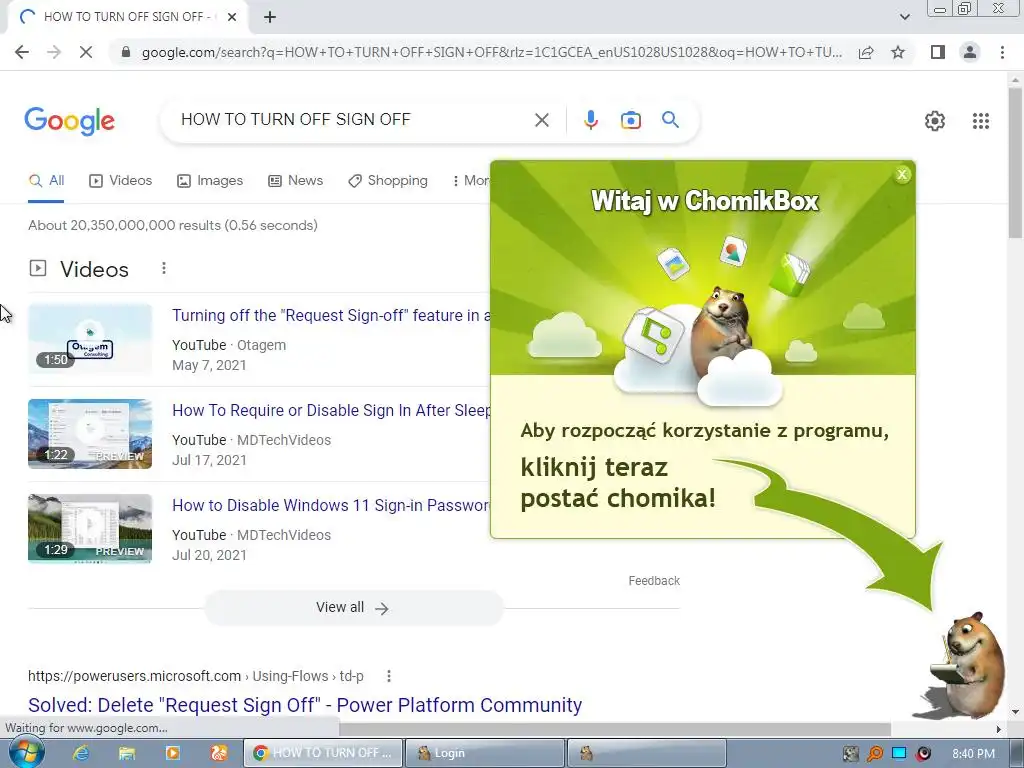Click View all videos button

pyautogui.click(x=353, y=608)
